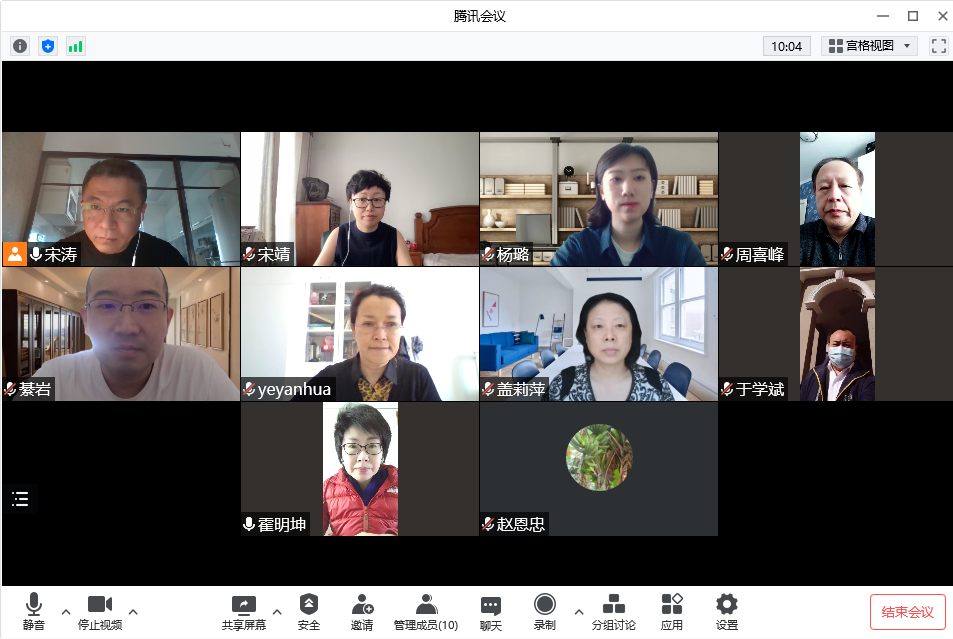Open the Security (安全) options
Viewport: 953px width, 639px height.
pyautogui.click(x=309, y=611)
